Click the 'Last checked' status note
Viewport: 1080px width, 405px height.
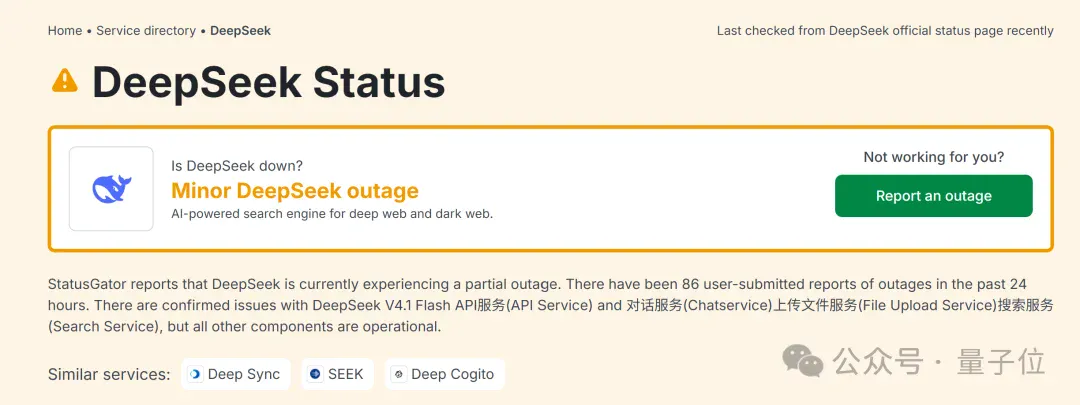click(x=885, y=31)
